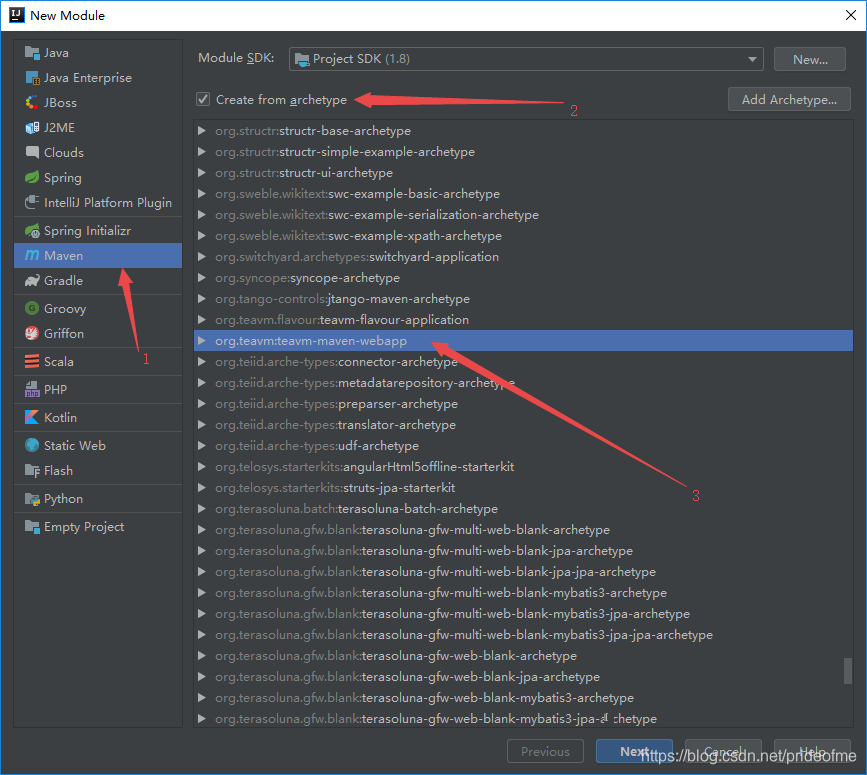Choose Static Web module type

98,445
